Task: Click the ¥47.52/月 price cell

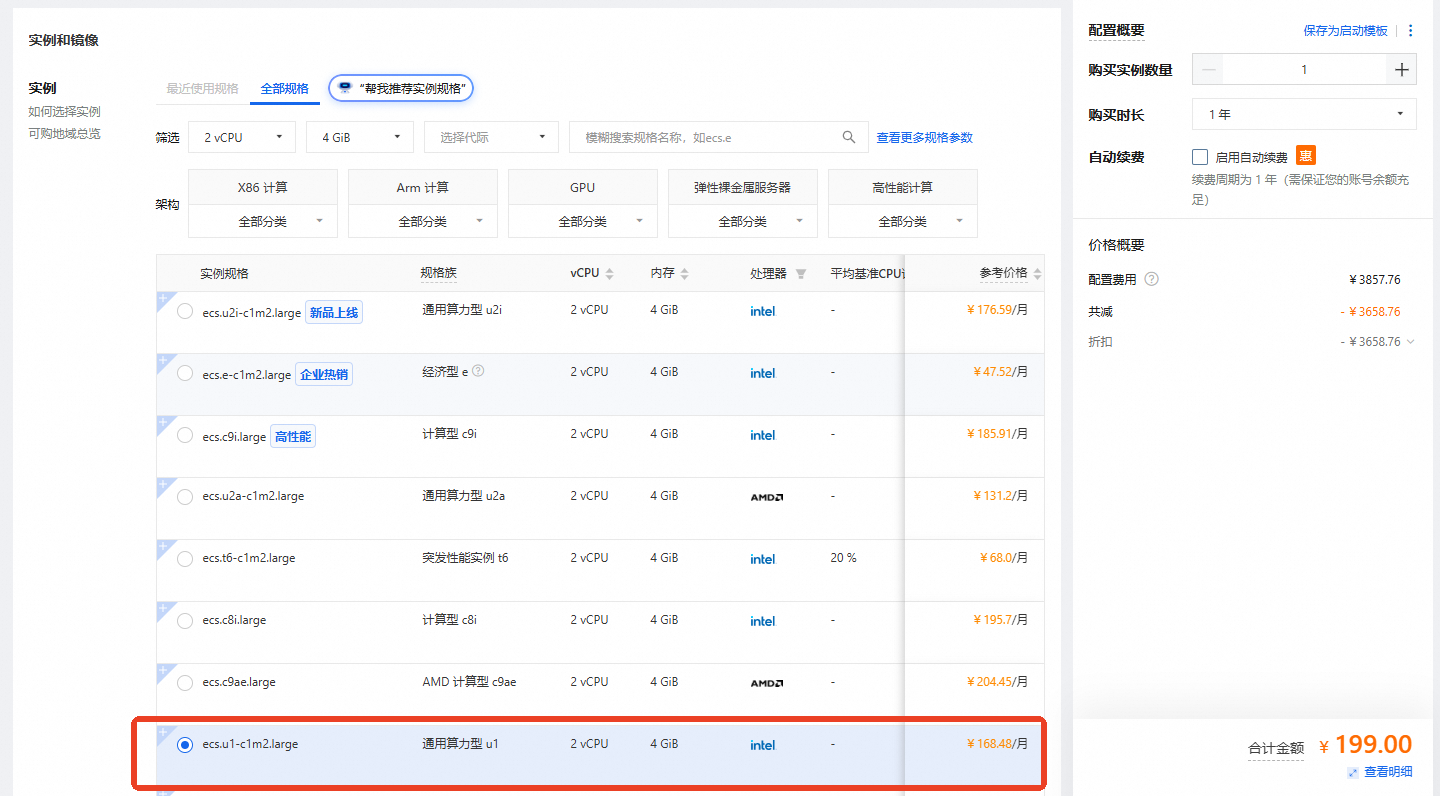Action: click(x=1000, y=371)
